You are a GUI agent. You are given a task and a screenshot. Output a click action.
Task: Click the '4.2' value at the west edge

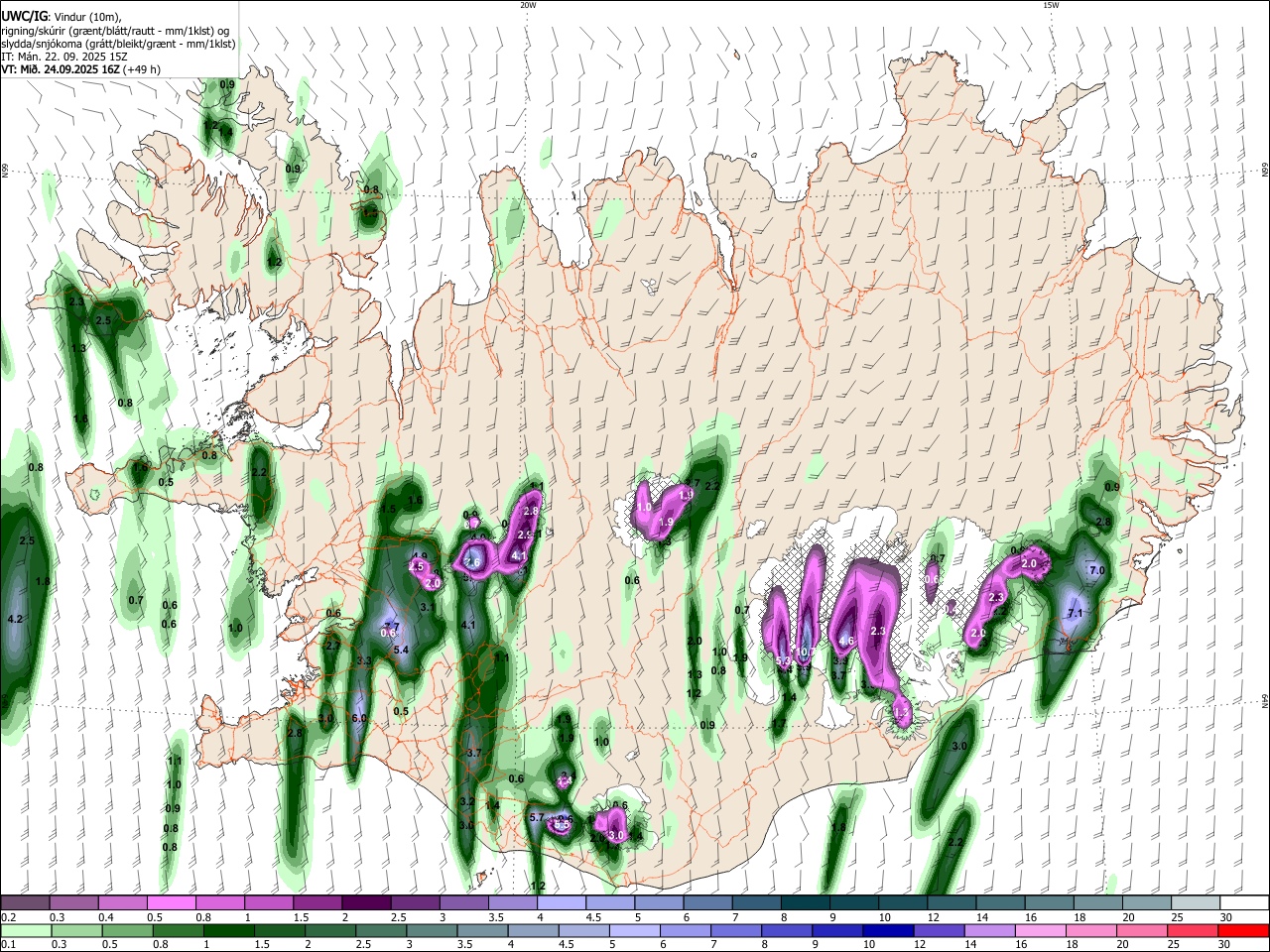click(15, 619)
